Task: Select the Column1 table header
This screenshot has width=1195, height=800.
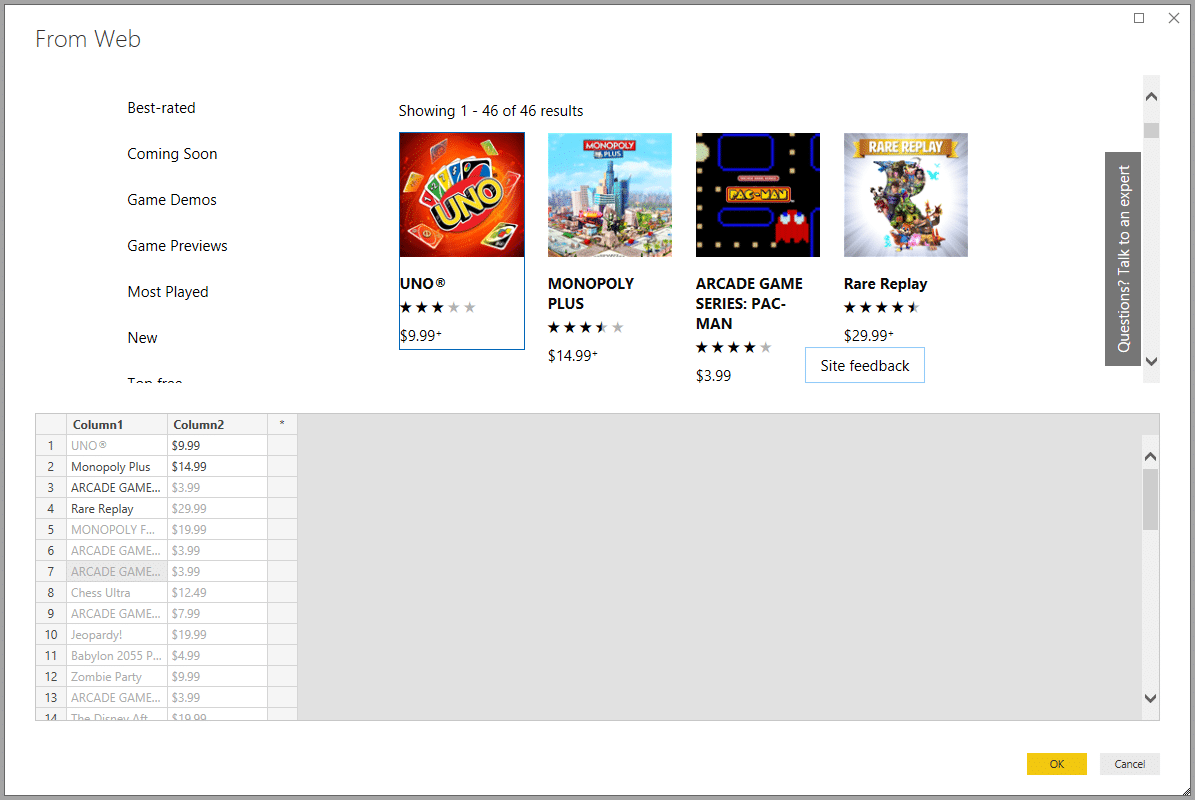Action: point(98,424)
